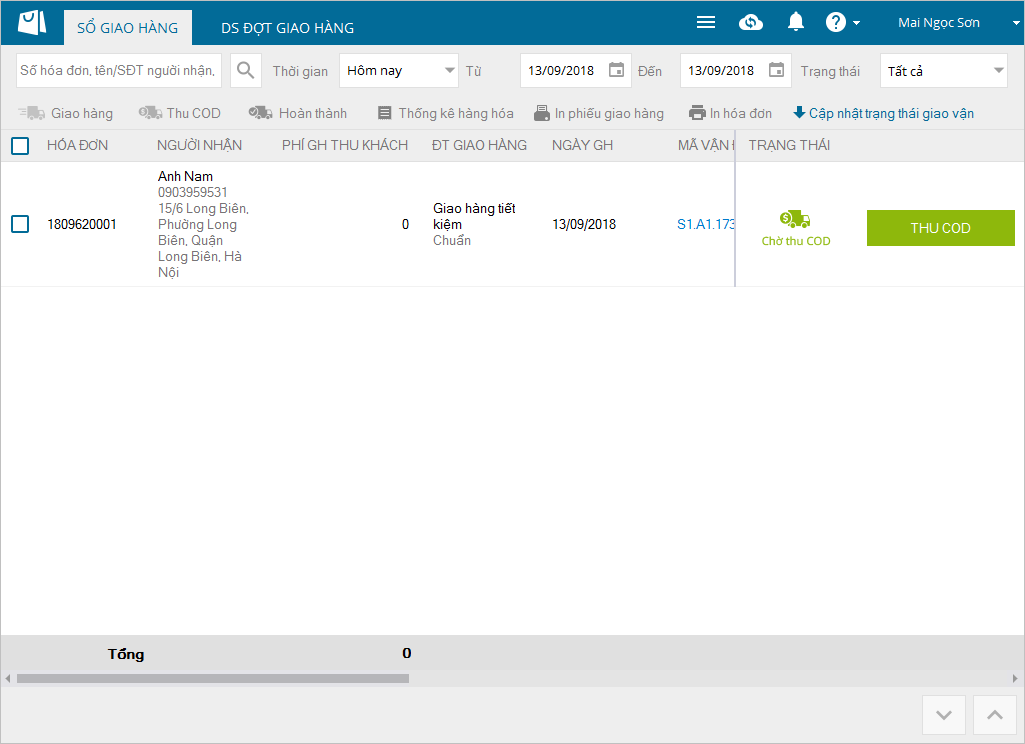Click the Giao hàng truck toolbar button
Viewport: 1025px width, 744px height.
65,113
